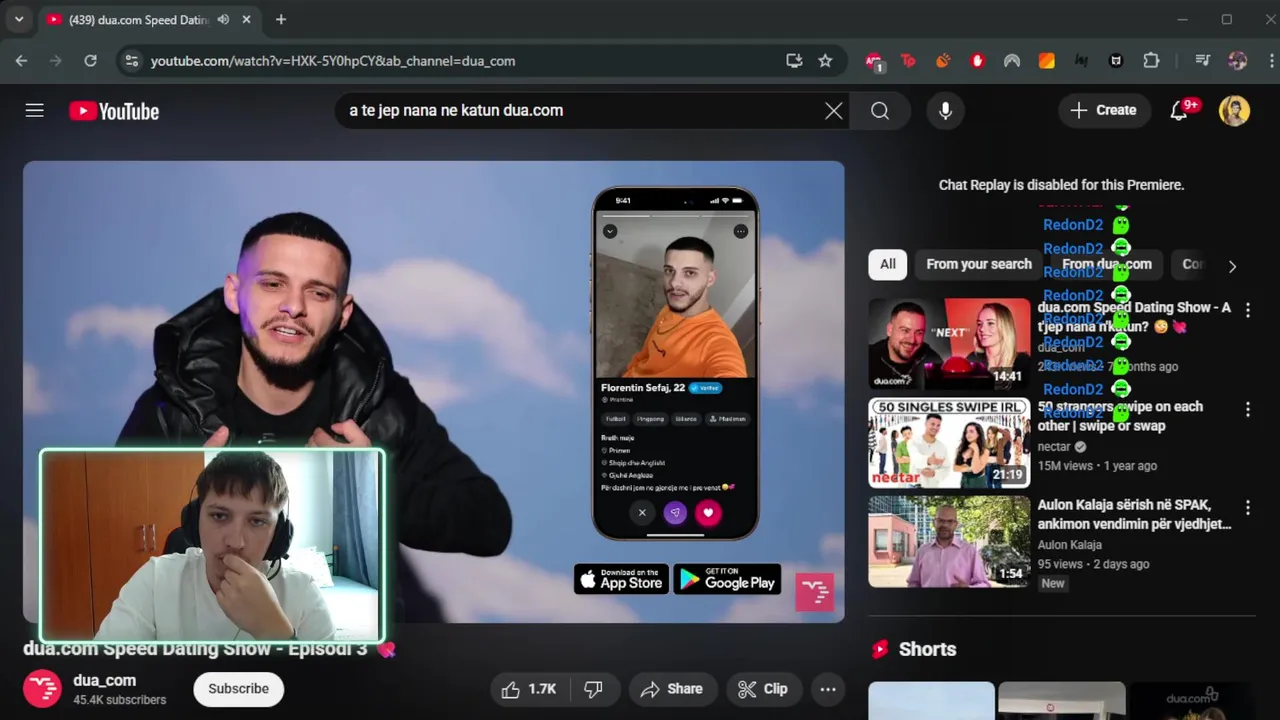Bookmark this page with the star
Image resolution: width=1280 pixels, height=720 pixels.
click(x=825, y=61)
